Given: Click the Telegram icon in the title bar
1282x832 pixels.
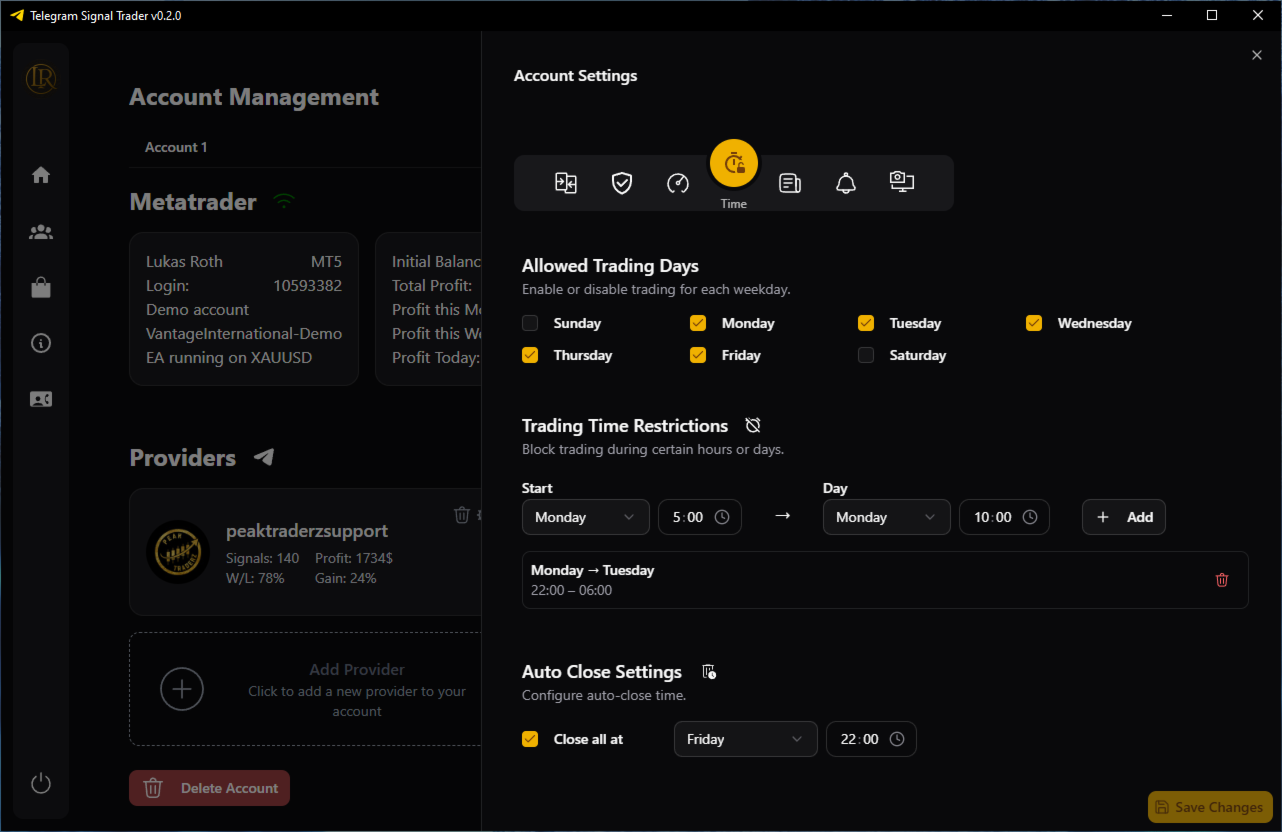Looking at the screenshot, I should (x=17, y=16).
